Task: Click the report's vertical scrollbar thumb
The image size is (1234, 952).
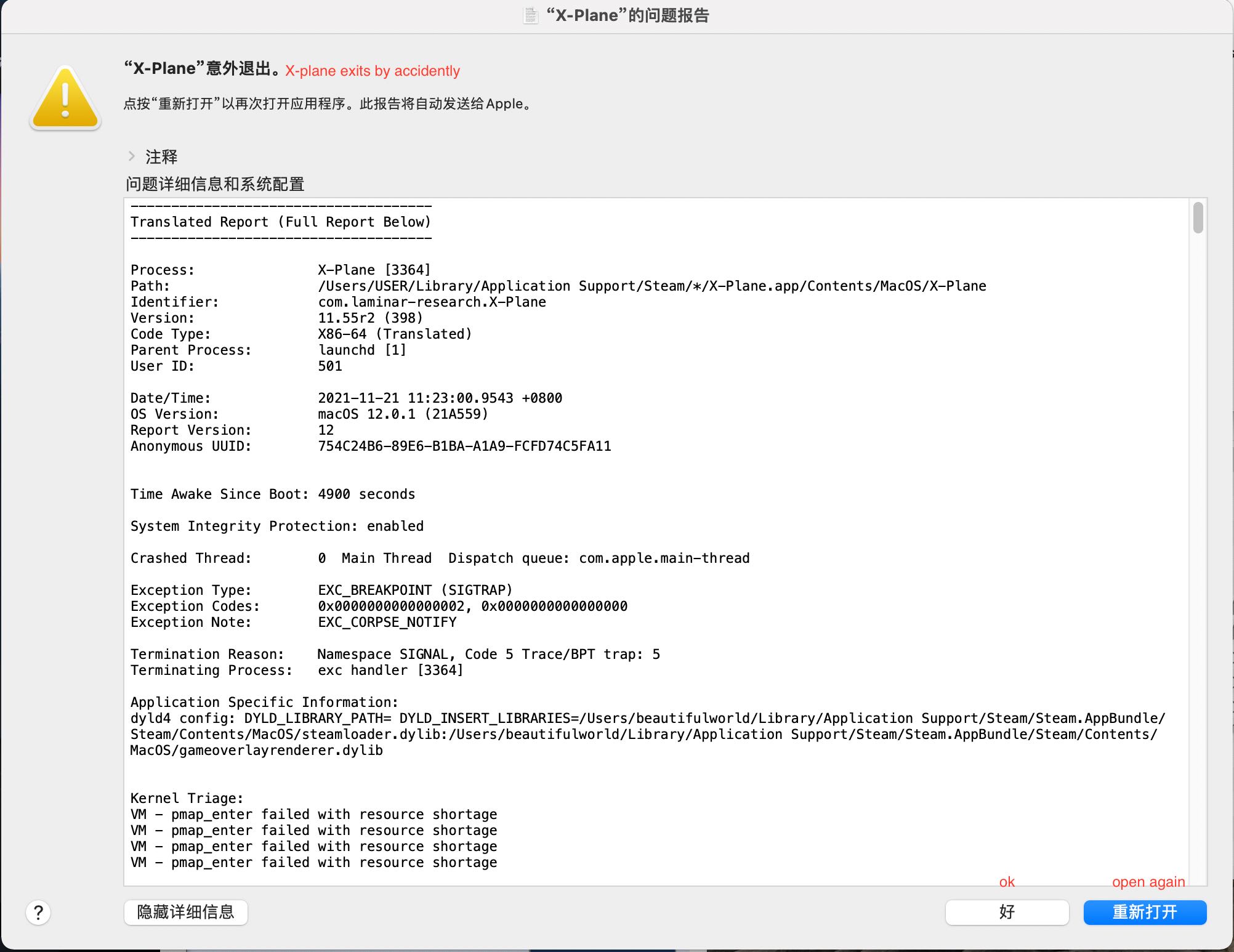Action: (x=1198, y=217)
